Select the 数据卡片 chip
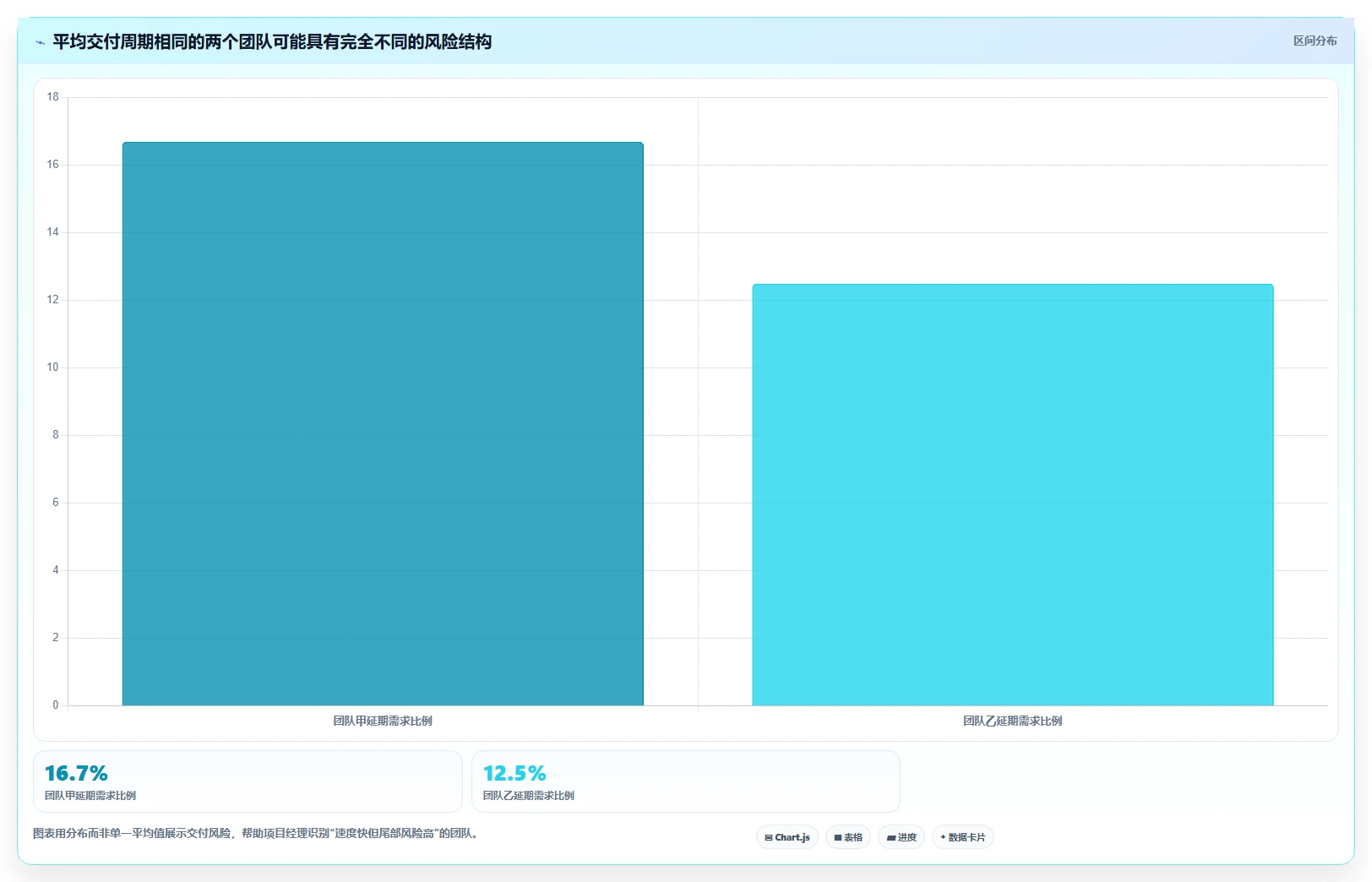Image resolution: width=1372 pixels, height=882 pixels. click(x=962, y=837)
